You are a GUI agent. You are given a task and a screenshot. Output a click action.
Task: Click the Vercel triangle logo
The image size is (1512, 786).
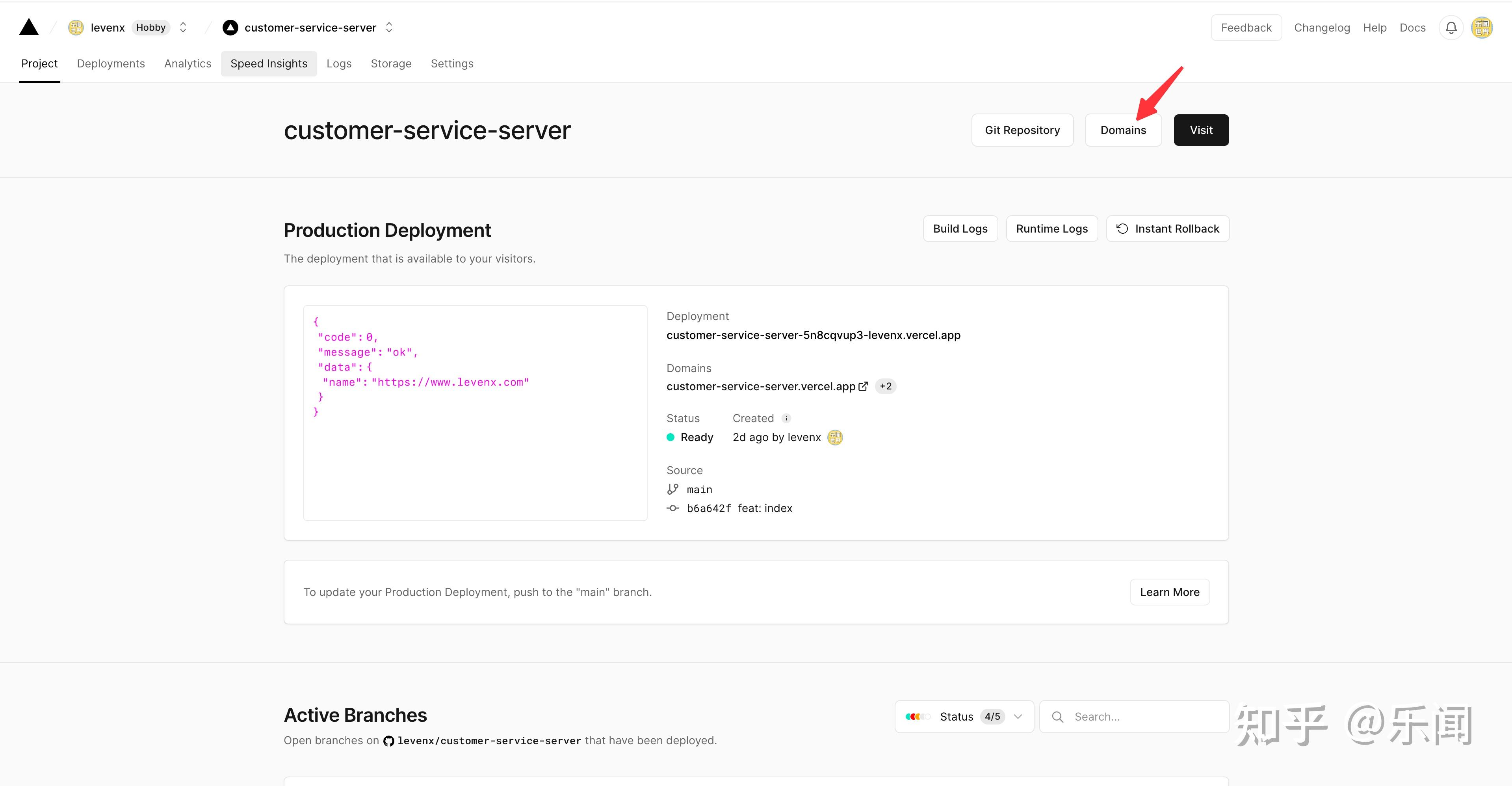click(29, 27)
